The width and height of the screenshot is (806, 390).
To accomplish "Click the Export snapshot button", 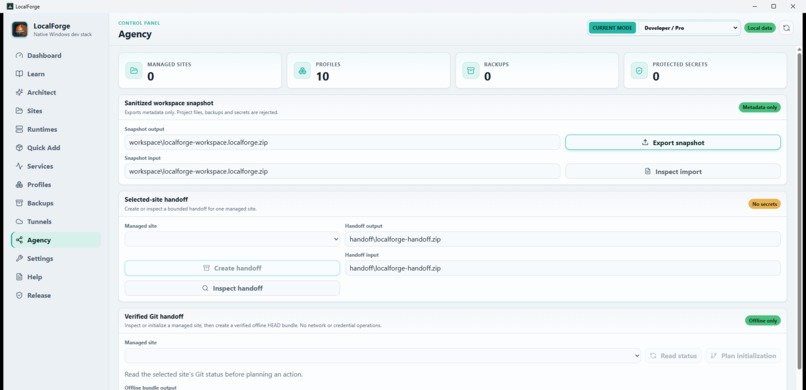I will coord(672,142).
